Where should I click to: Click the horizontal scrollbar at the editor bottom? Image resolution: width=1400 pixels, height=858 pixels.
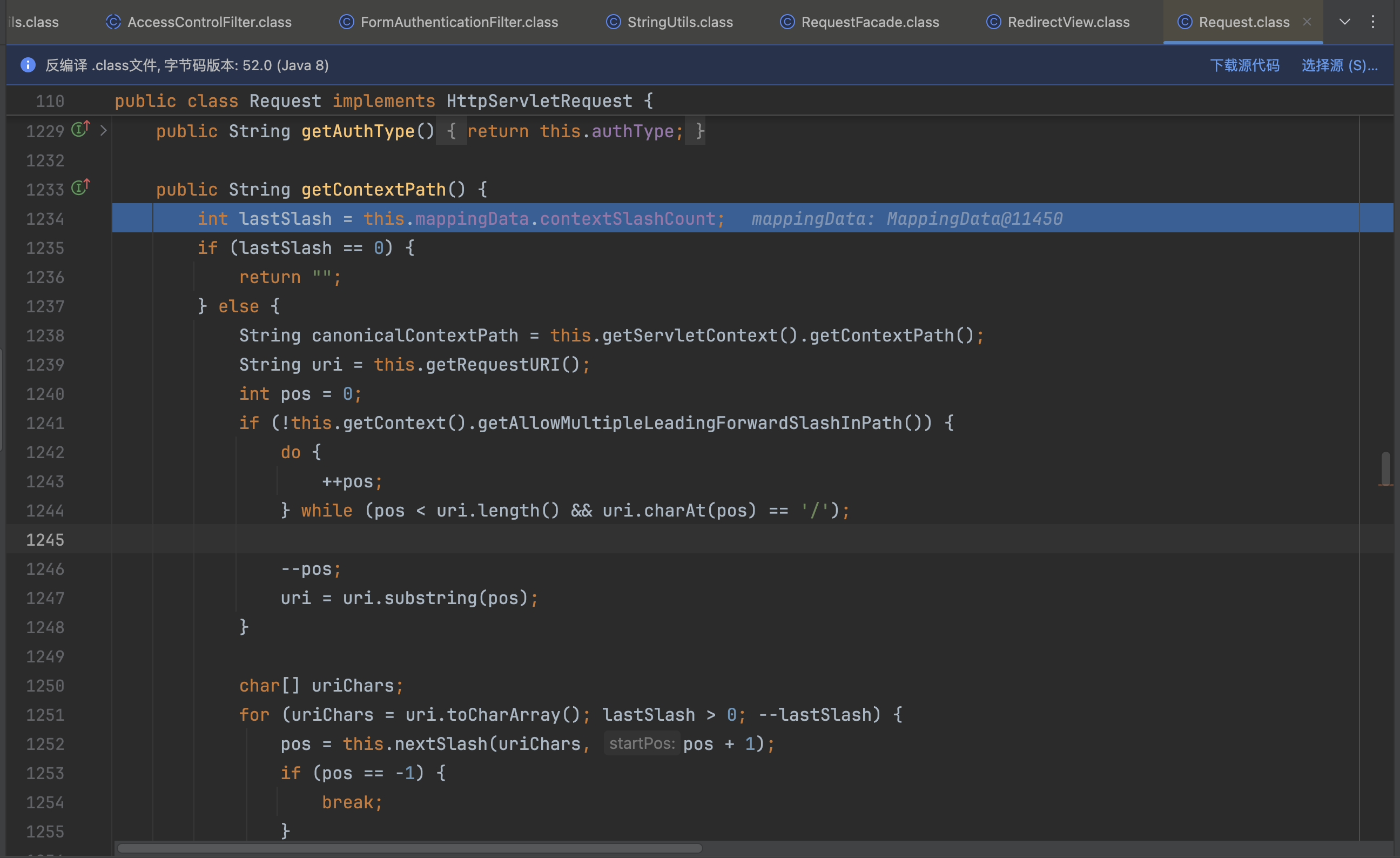pyautogui.click(x=409, y=848)
